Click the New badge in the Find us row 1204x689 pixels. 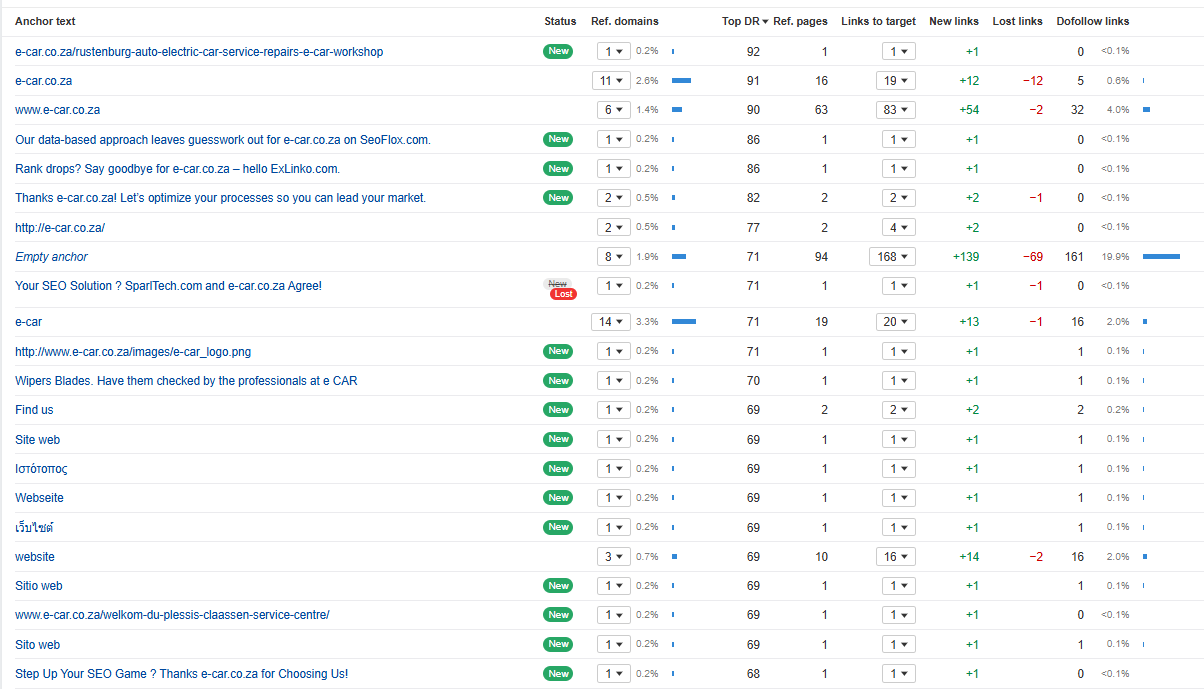point(558,410)
